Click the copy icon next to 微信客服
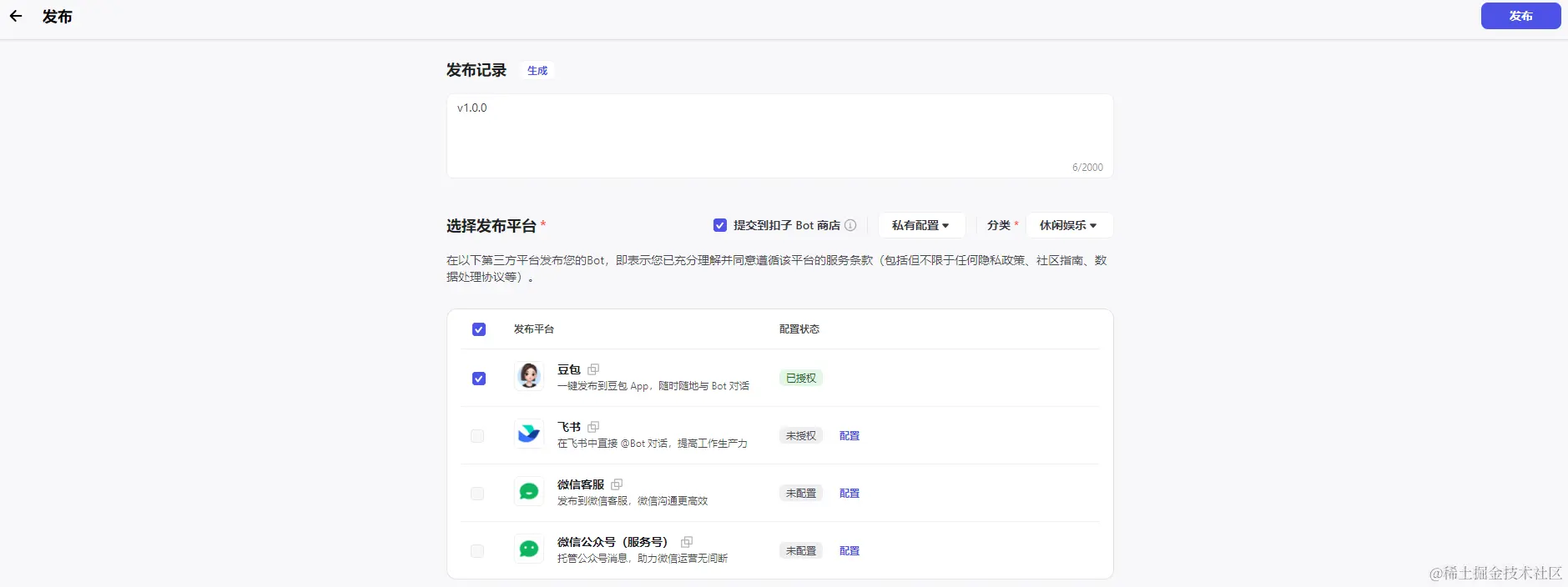The image size is (1568, 587). (617, 484)
